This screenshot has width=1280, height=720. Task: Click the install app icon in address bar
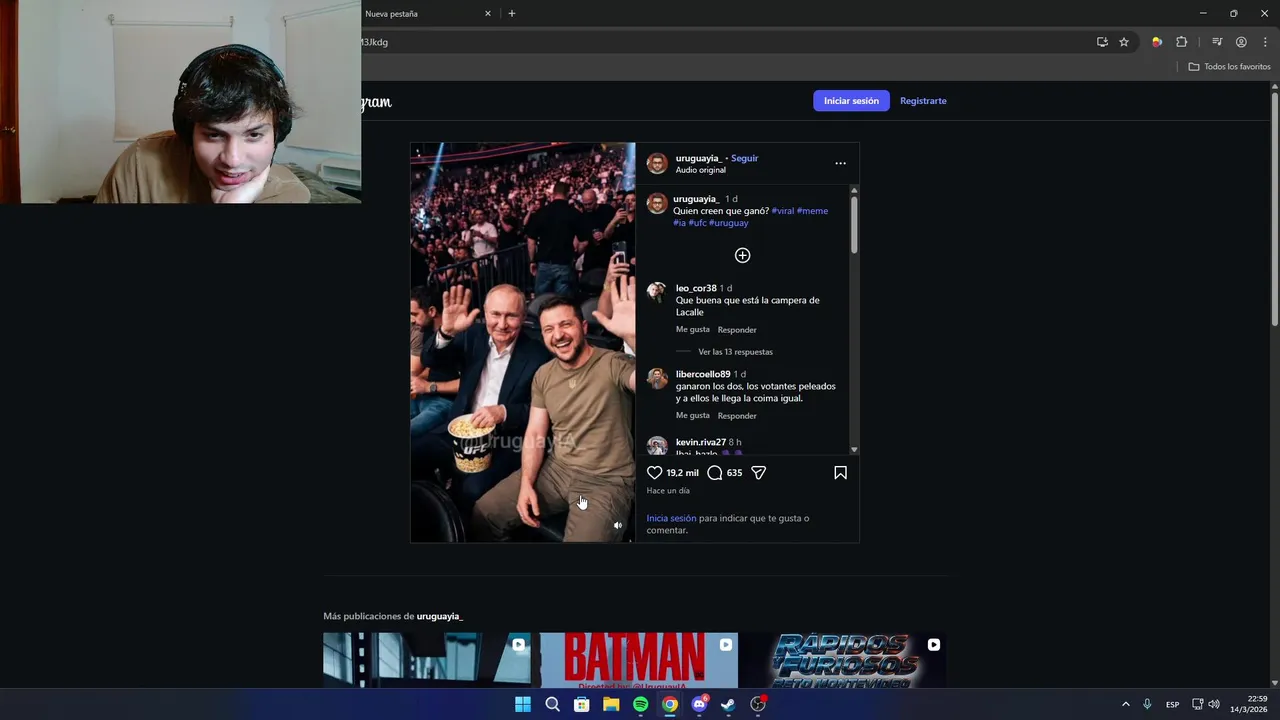pos(1102,42)
